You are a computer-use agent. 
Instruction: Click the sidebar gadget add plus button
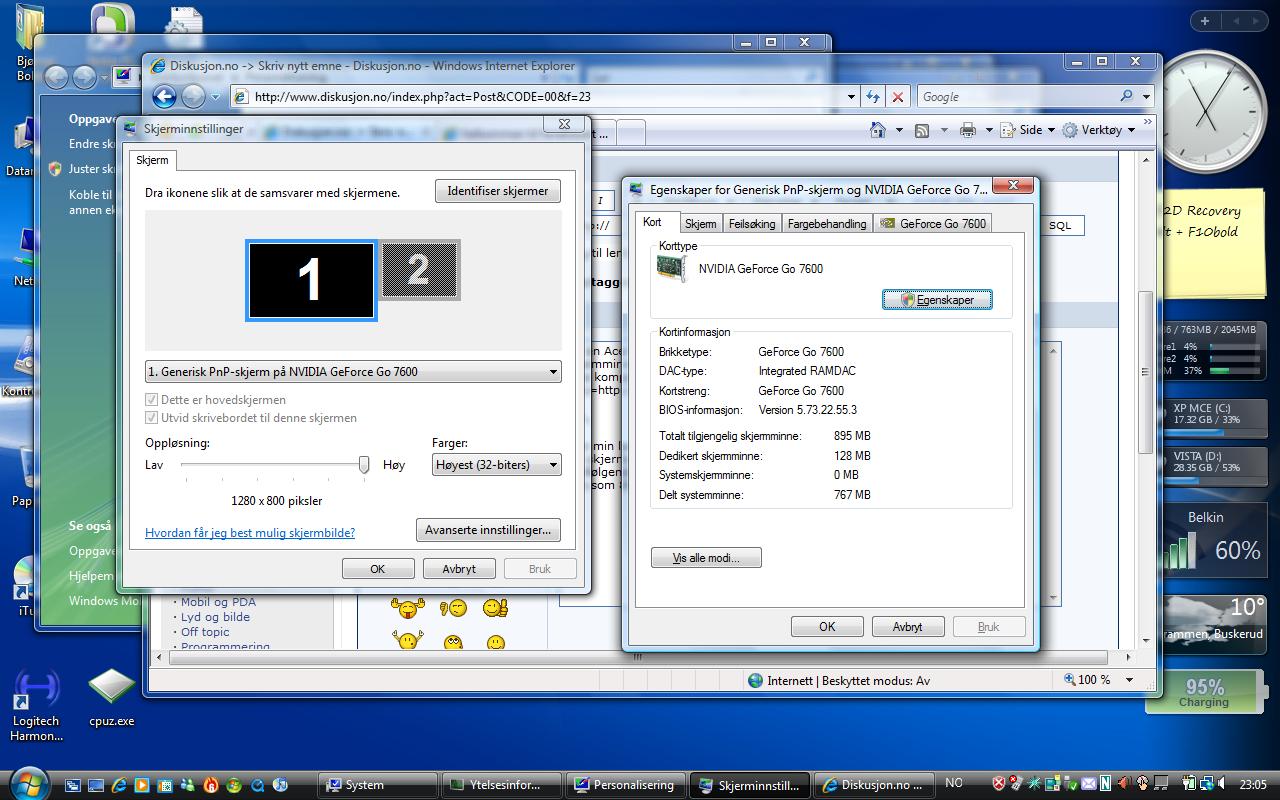click(x=1205, y=20)
